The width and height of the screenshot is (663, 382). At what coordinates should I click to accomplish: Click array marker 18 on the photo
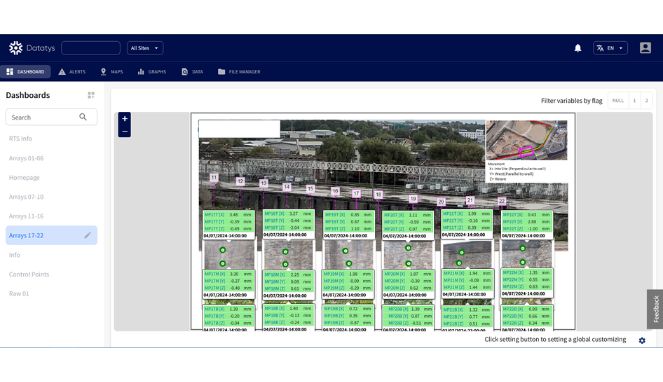(378, 194)
